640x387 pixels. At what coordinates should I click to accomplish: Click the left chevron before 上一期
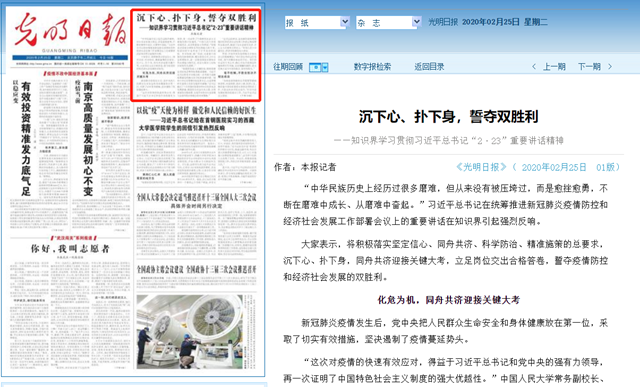pos(534,67)
